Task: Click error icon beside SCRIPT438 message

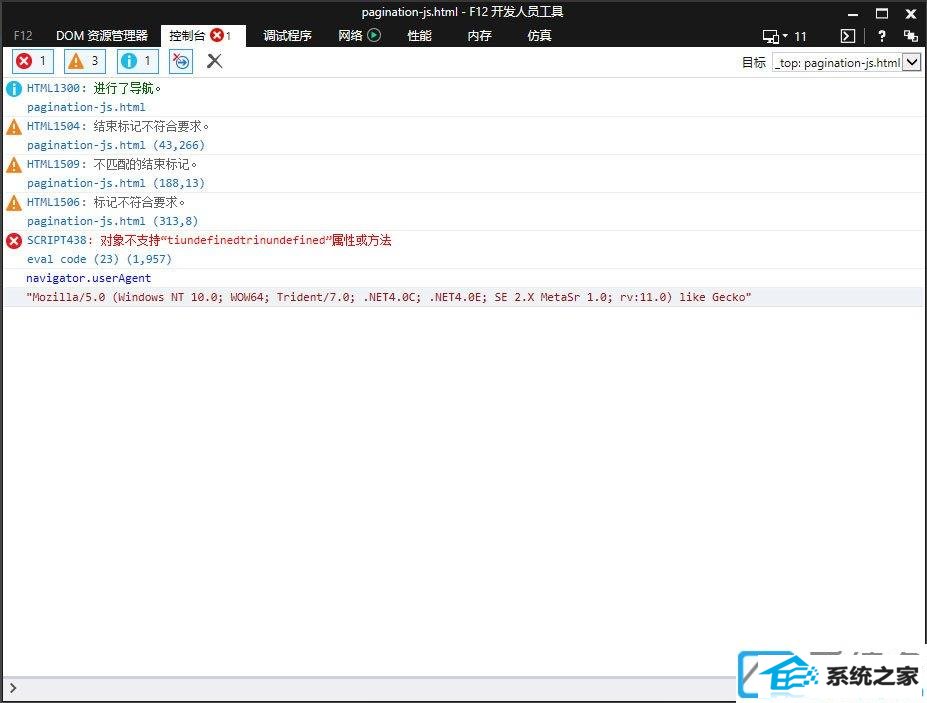Action: (x=14, y=241)
